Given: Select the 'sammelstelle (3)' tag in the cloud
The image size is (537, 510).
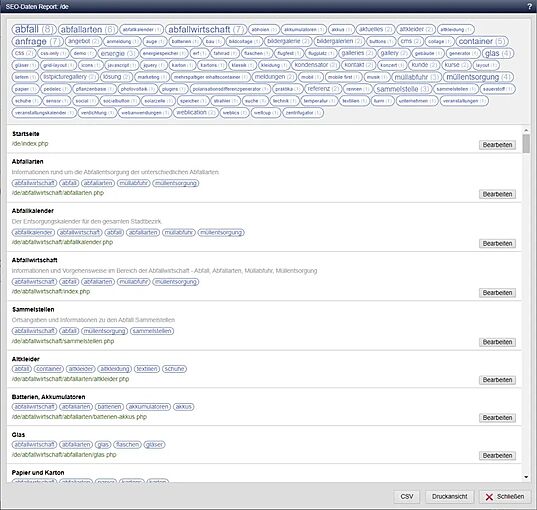Looking at the screenshot, I should 402,89.
